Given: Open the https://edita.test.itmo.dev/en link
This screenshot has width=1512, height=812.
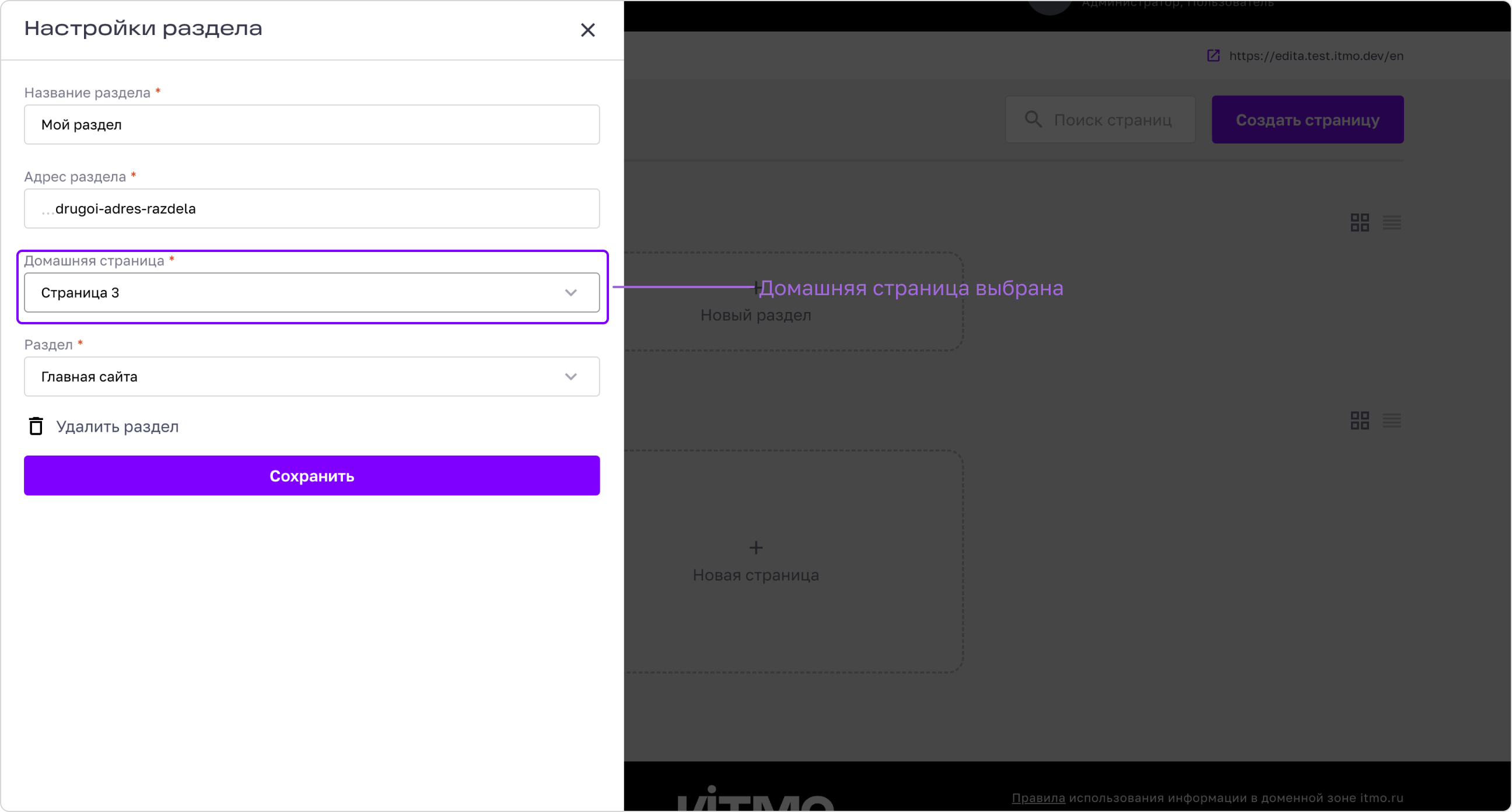Looking at the screenshot, I should click(1316, 56).
